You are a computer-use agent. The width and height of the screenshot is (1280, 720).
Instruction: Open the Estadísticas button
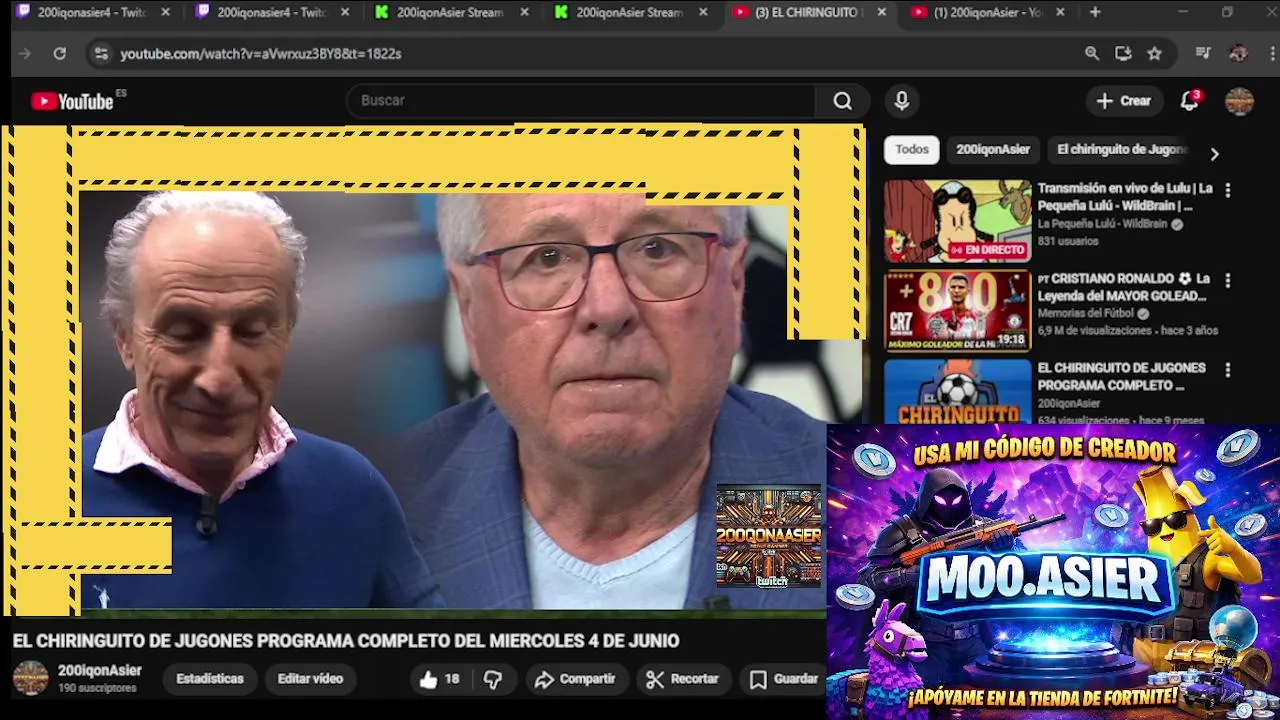pos(210,679)
